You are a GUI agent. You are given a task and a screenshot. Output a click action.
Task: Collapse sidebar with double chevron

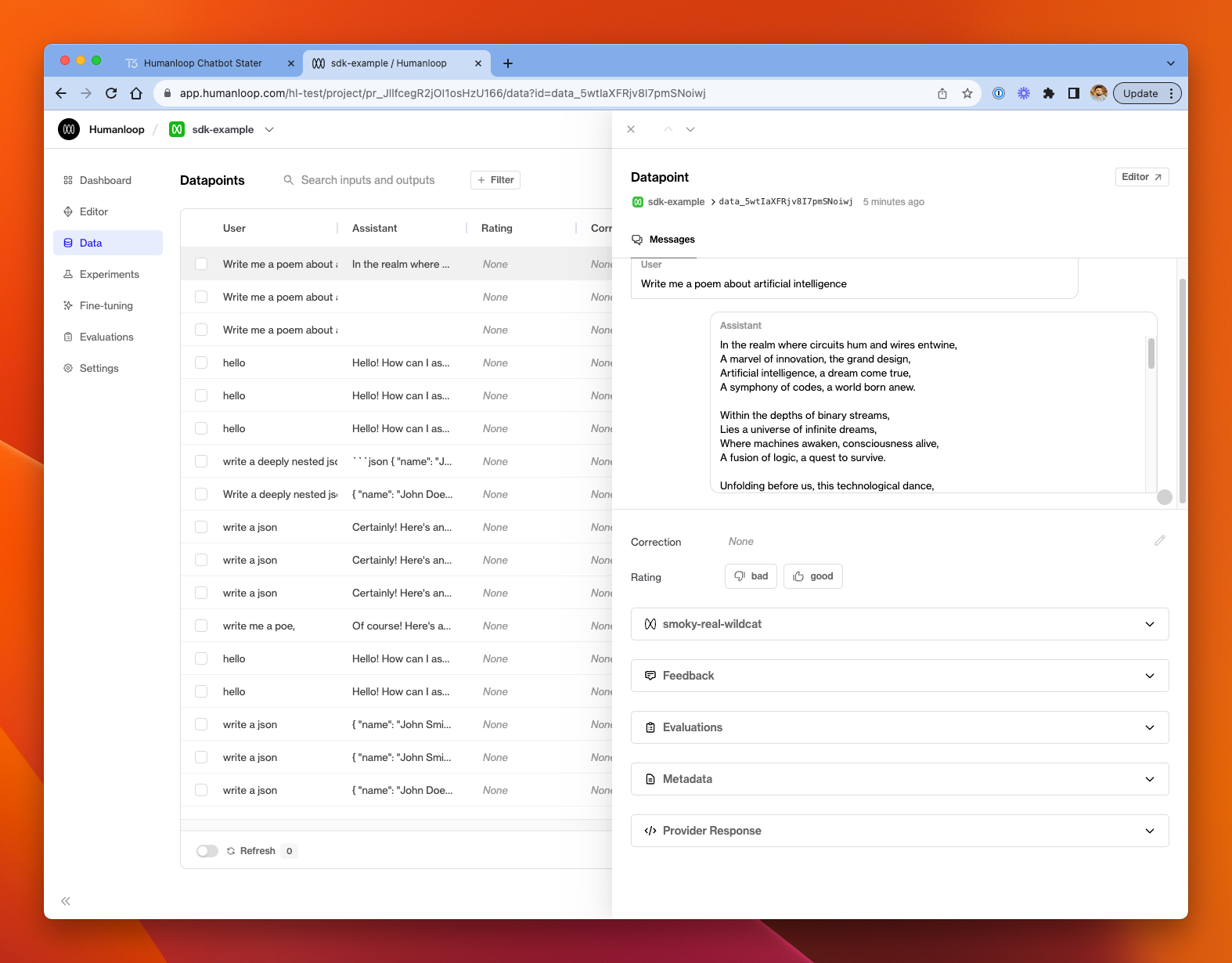pyautogui.click(x=66, y=901)
